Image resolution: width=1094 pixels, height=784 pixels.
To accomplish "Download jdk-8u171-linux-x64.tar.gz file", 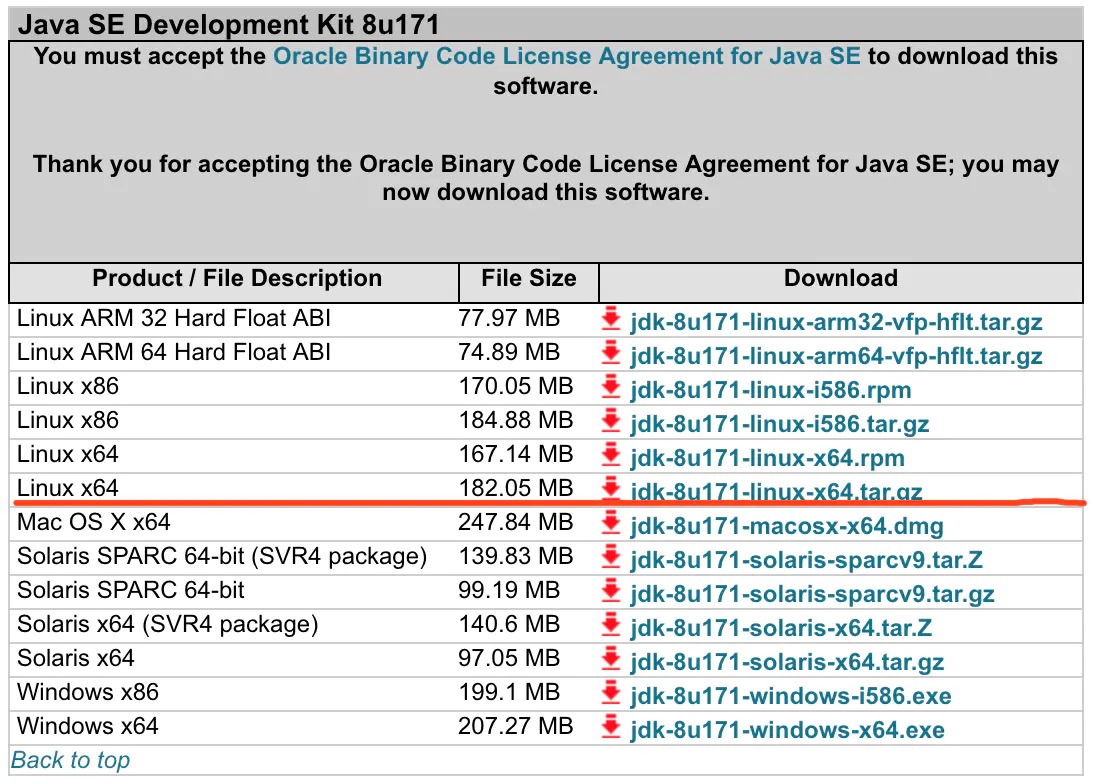I will pos(776,491).
